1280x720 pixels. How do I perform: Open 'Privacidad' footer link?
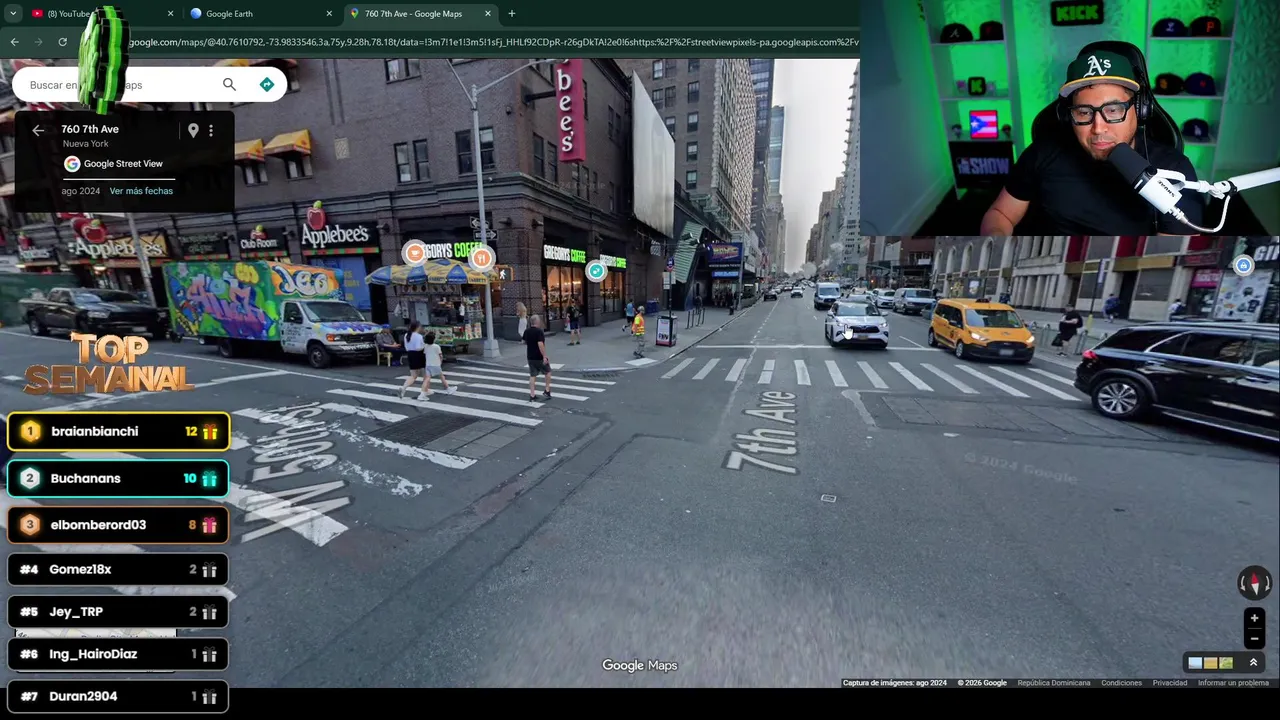[x=1169, y=683]
